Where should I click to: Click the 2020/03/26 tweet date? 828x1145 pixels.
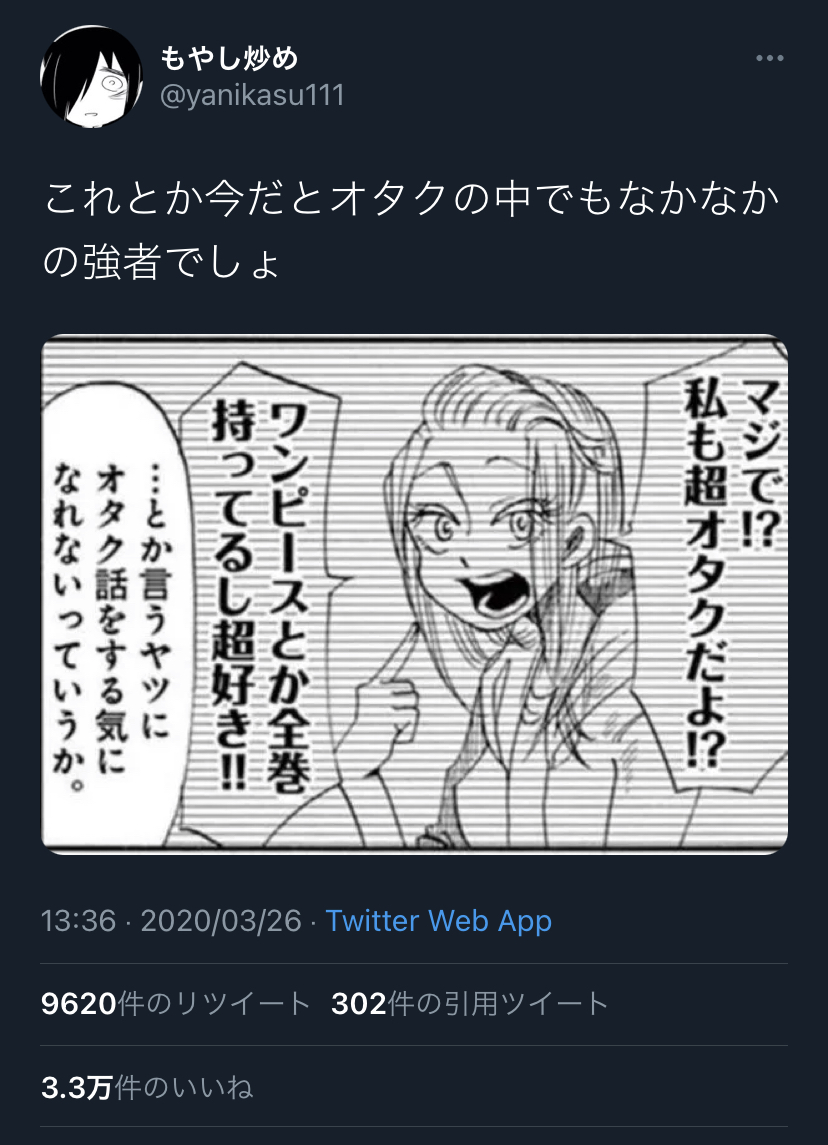tap(221, 921)
